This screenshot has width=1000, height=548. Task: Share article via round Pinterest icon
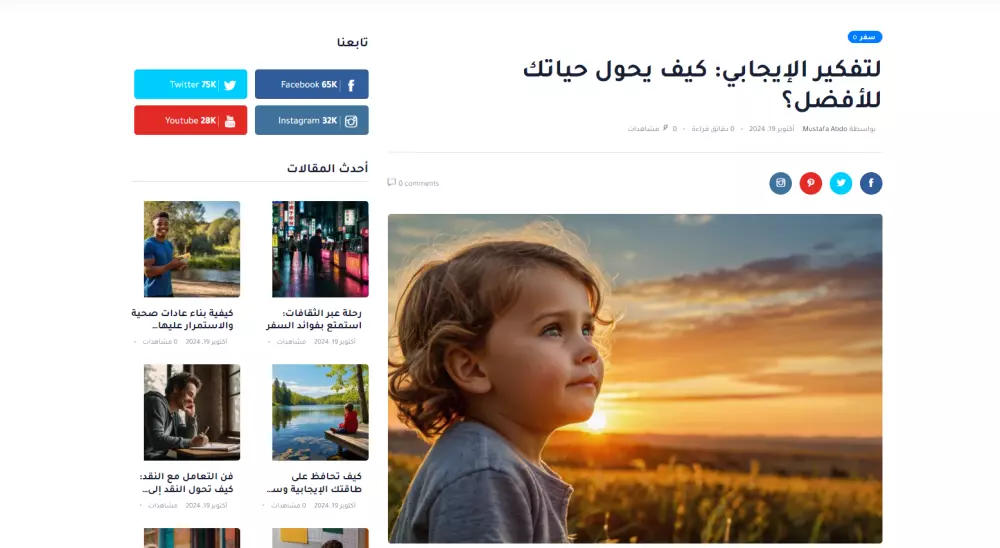(811, 183)
